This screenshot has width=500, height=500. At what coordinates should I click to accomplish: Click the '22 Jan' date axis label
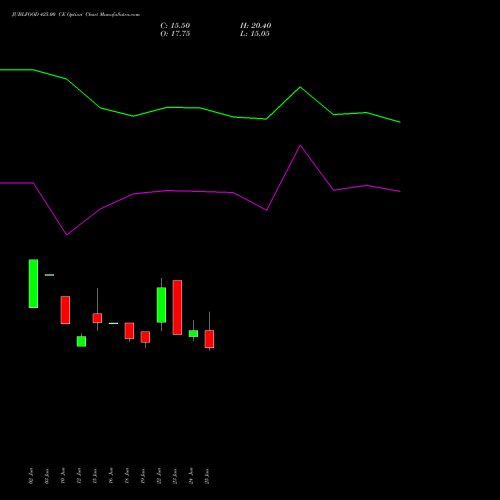159,476
